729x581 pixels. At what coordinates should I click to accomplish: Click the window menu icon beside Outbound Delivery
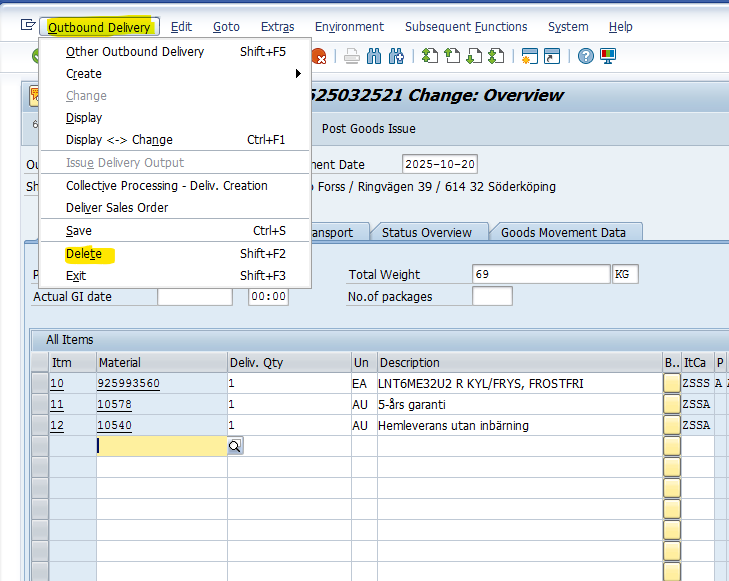(x=28, y=25)
